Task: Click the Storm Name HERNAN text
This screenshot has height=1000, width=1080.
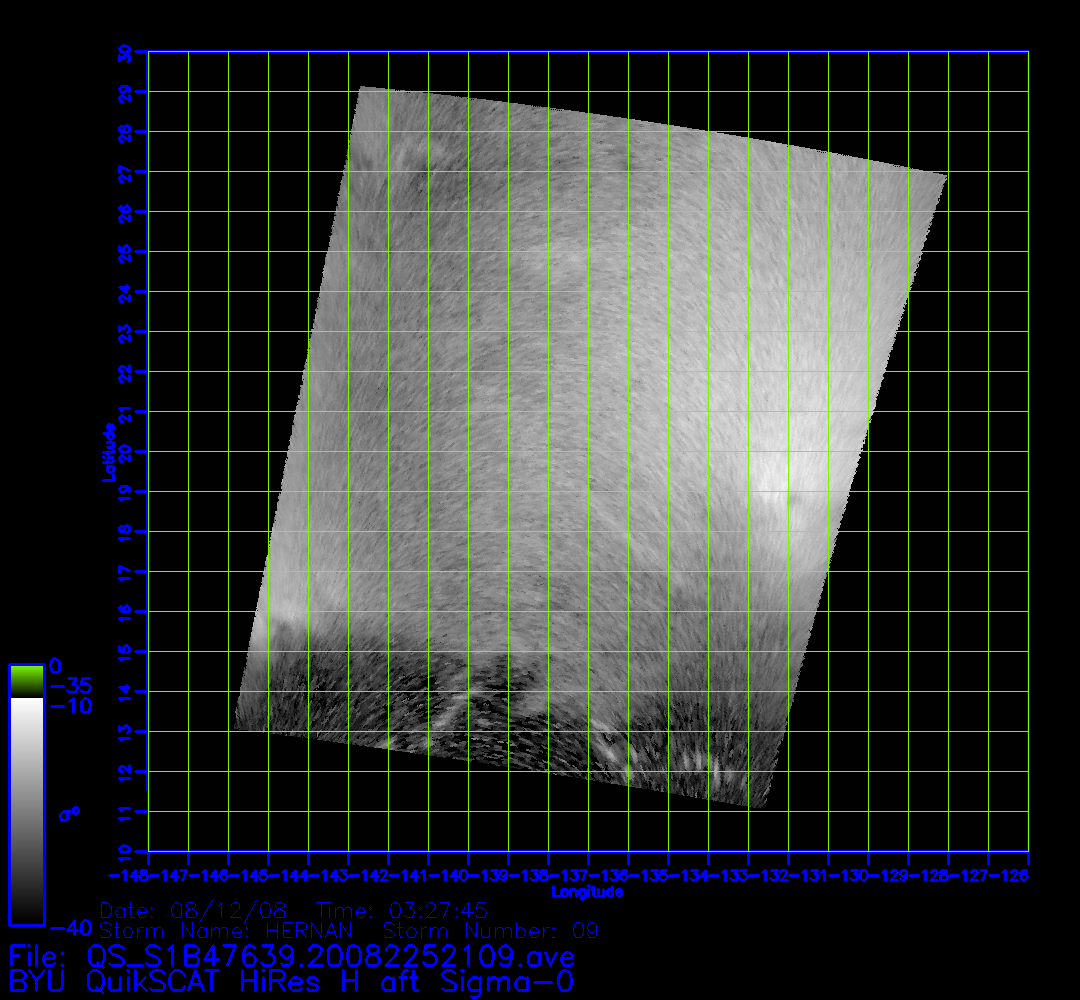Action: [226, 931]
